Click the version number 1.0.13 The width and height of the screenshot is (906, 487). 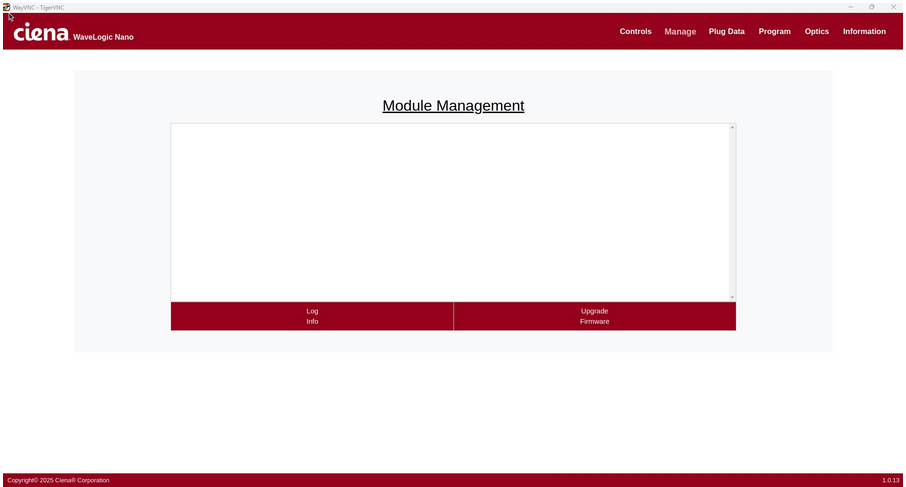click(890, 480)
